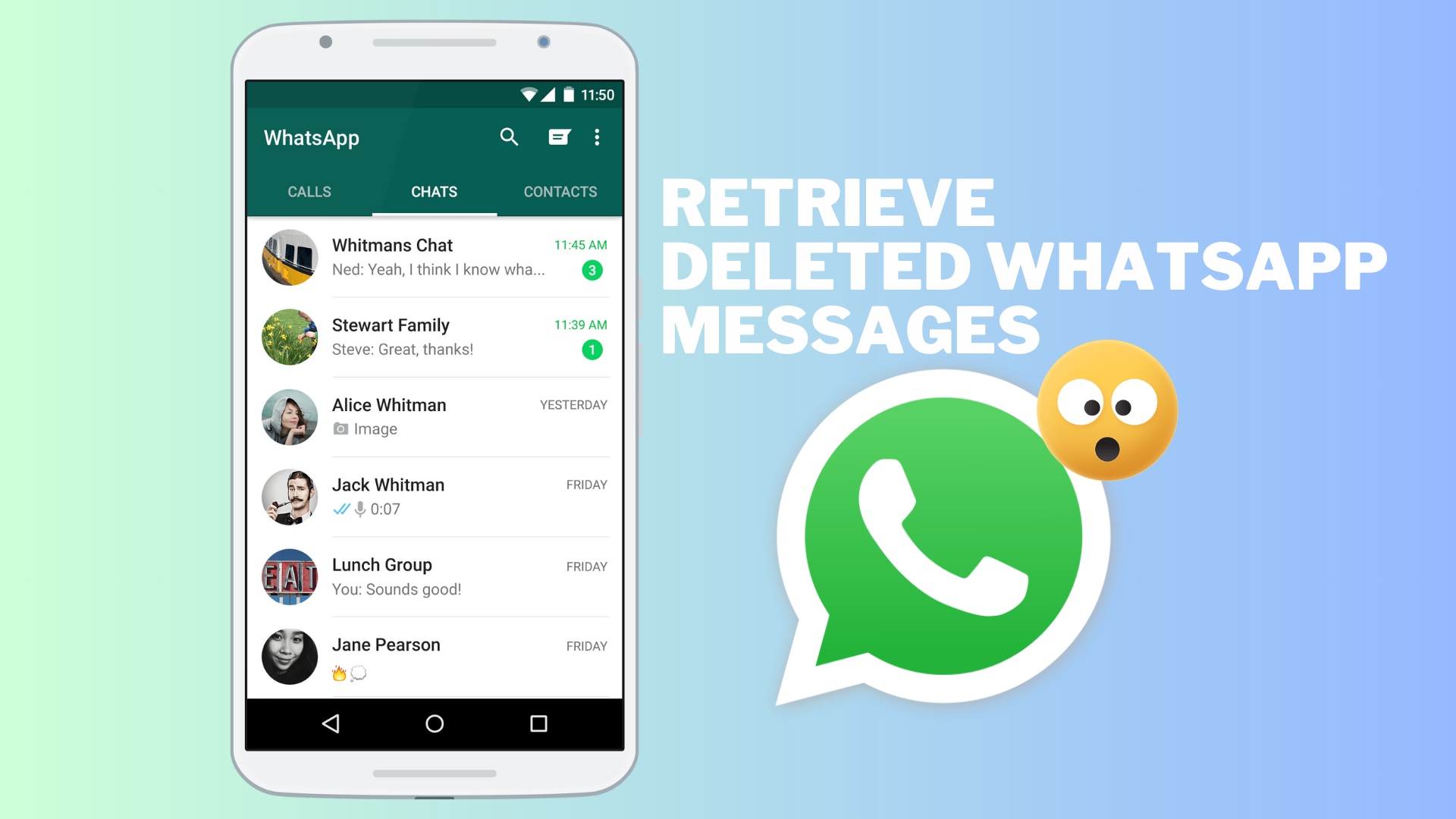View battery status indicator icon
The height and width of the screenshot is (819, 1456).
pyautogui.click(x=577, y=93)
